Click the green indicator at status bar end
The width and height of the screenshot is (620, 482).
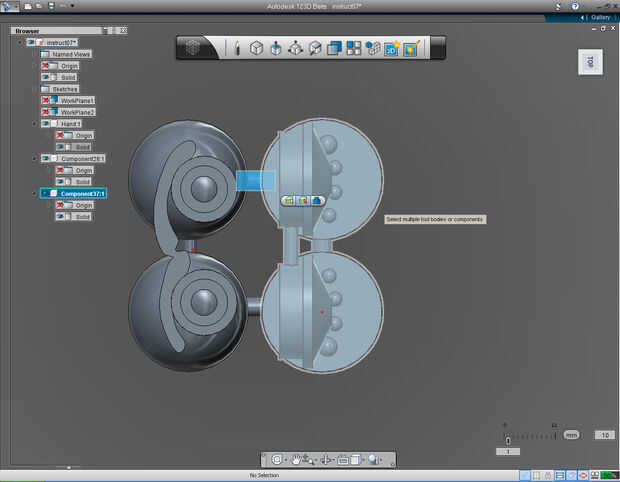(x=609, y=475)
